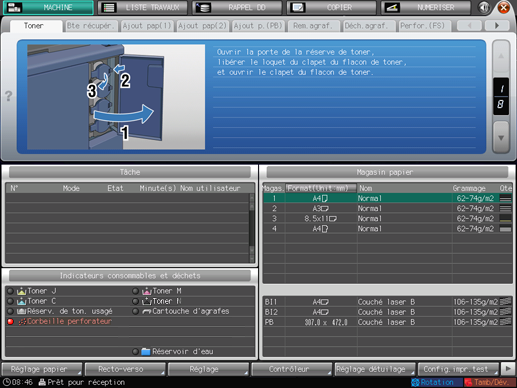Screen dimensions: 517x388
Task: Open the MACHINE screen tab
Action: click(48, 7)
